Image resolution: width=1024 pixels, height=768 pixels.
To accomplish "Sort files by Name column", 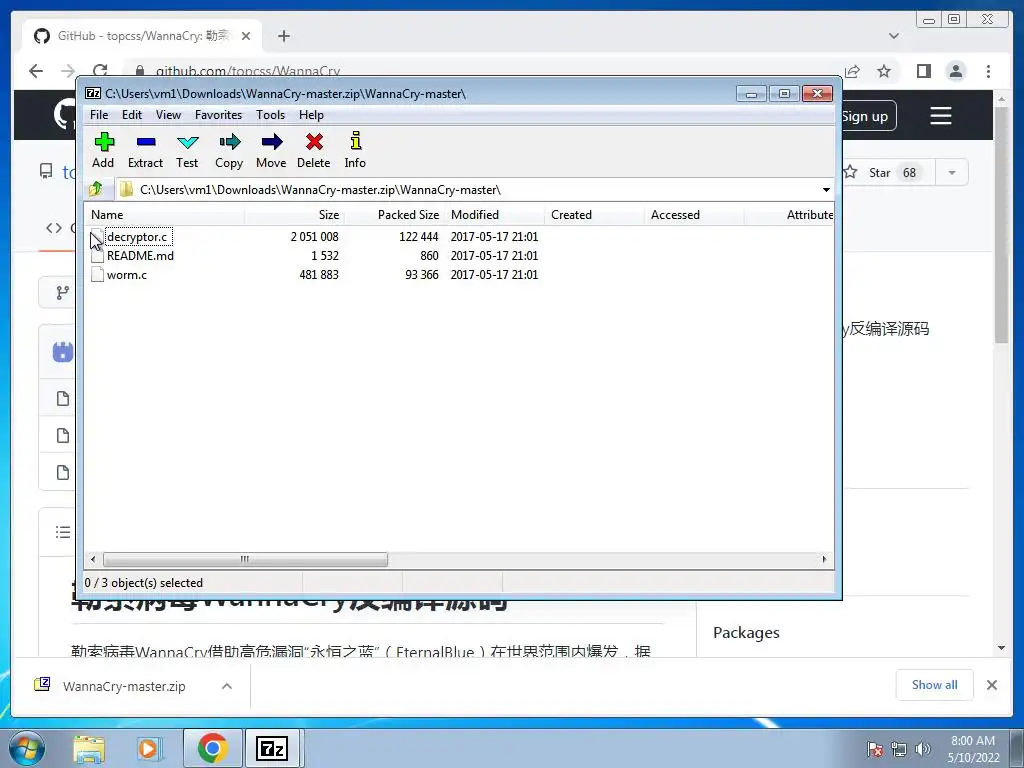I will pyautogui.click(x=165, y=215).
